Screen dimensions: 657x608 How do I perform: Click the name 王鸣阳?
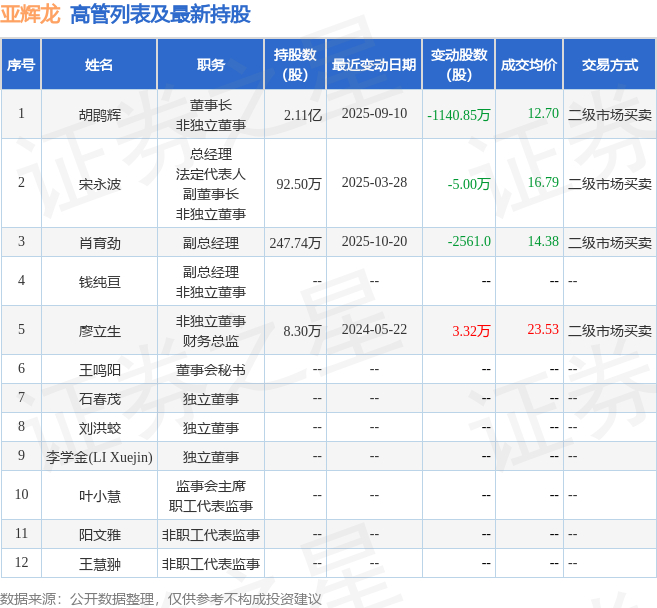(100, 370)
